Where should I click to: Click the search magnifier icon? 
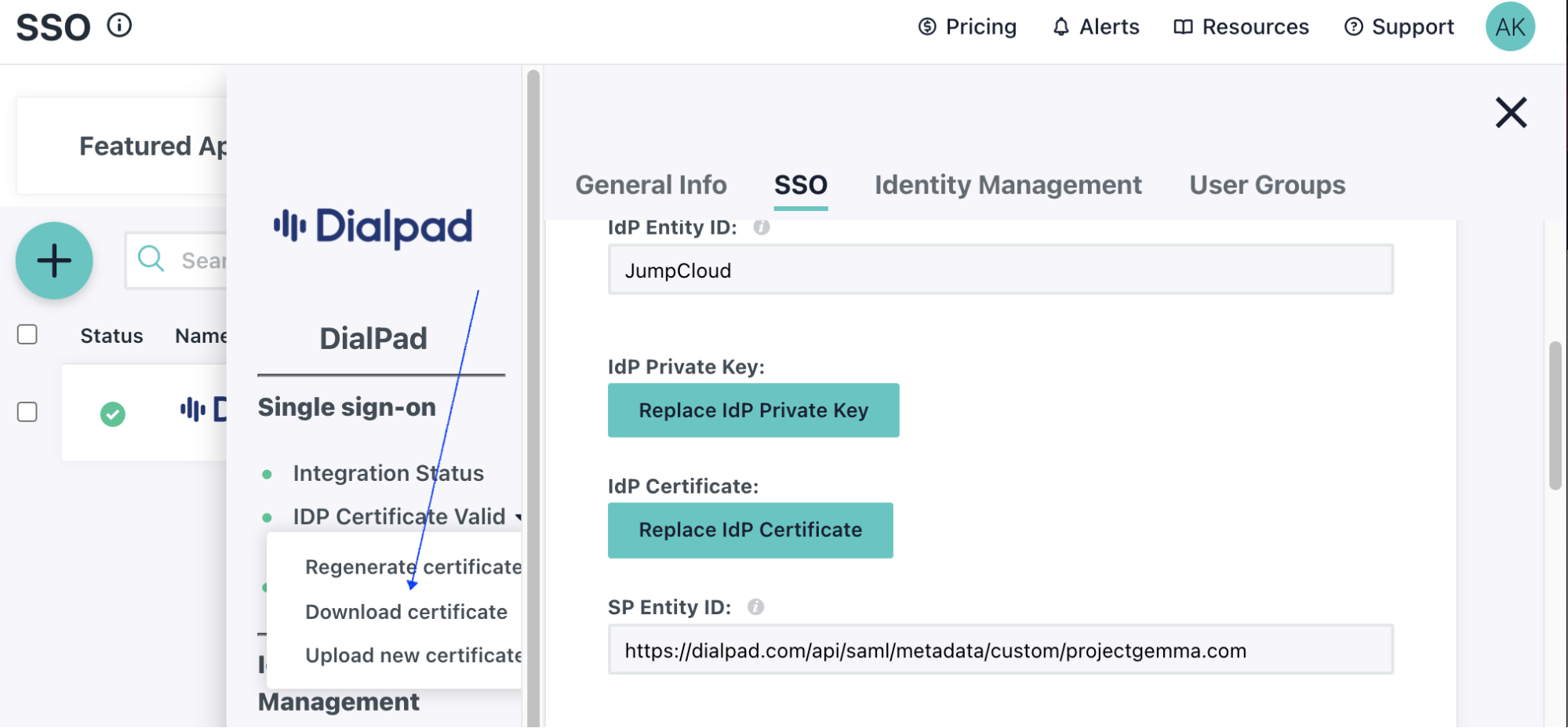tap(151, 258)
